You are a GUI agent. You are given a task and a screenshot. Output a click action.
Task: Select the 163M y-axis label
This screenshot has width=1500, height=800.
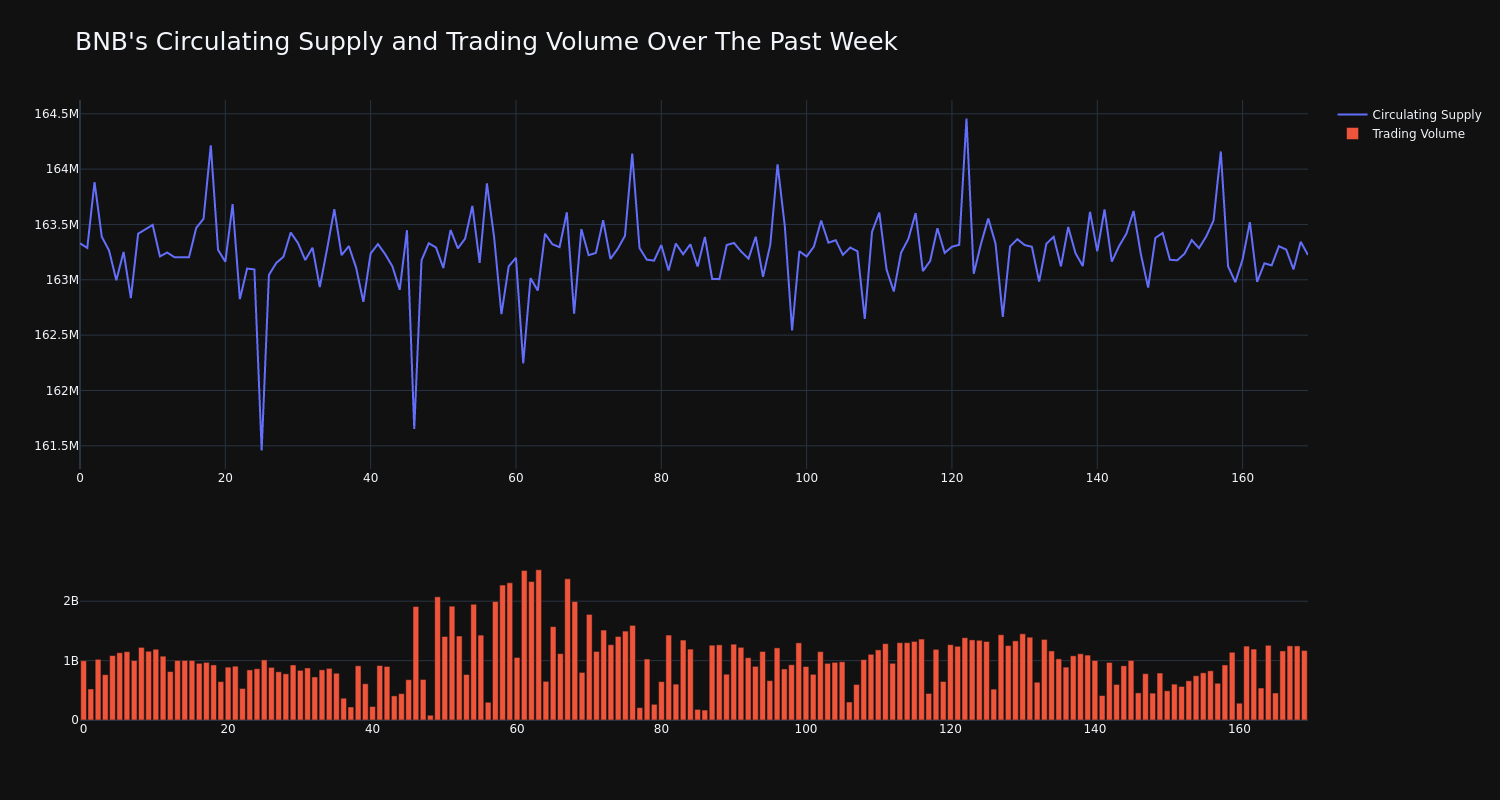coord(62,280)
